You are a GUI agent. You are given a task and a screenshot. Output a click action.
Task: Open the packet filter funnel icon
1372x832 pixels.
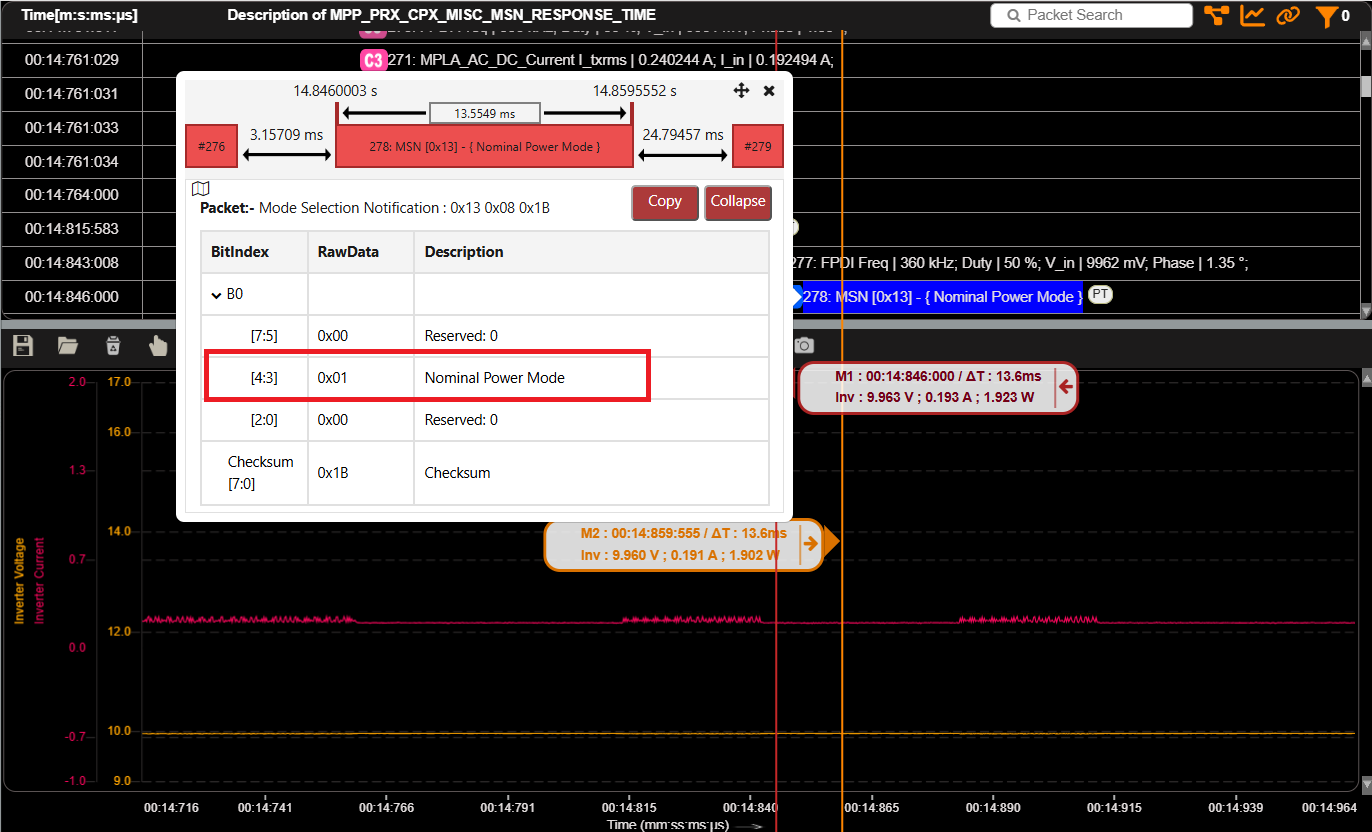(x=1325, y=16)
